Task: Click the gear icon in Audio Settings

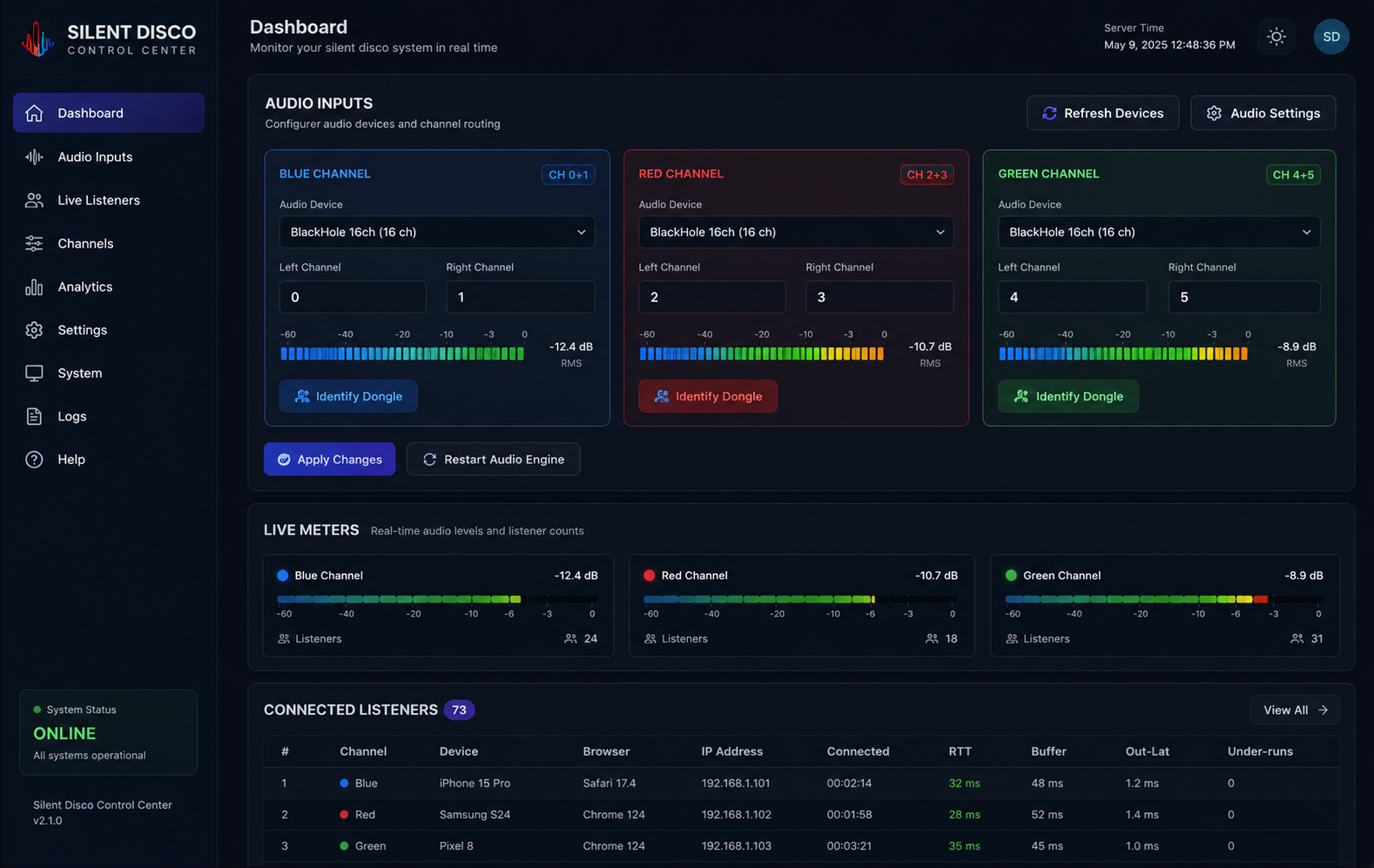Action: point(1214,113)
